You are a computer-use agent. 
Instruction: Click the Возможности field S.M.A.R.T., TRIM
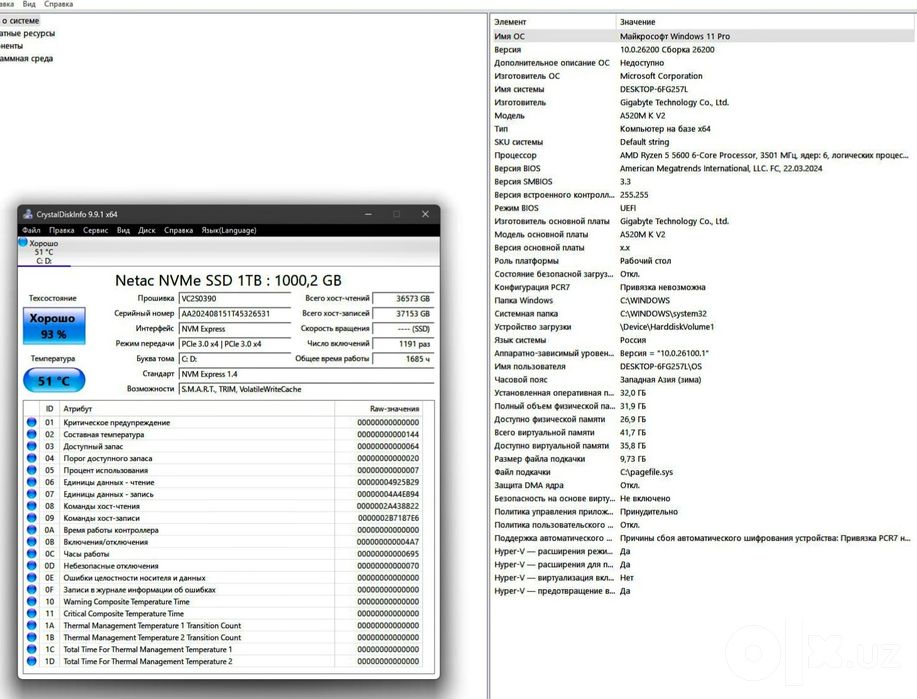pos(306,389)
